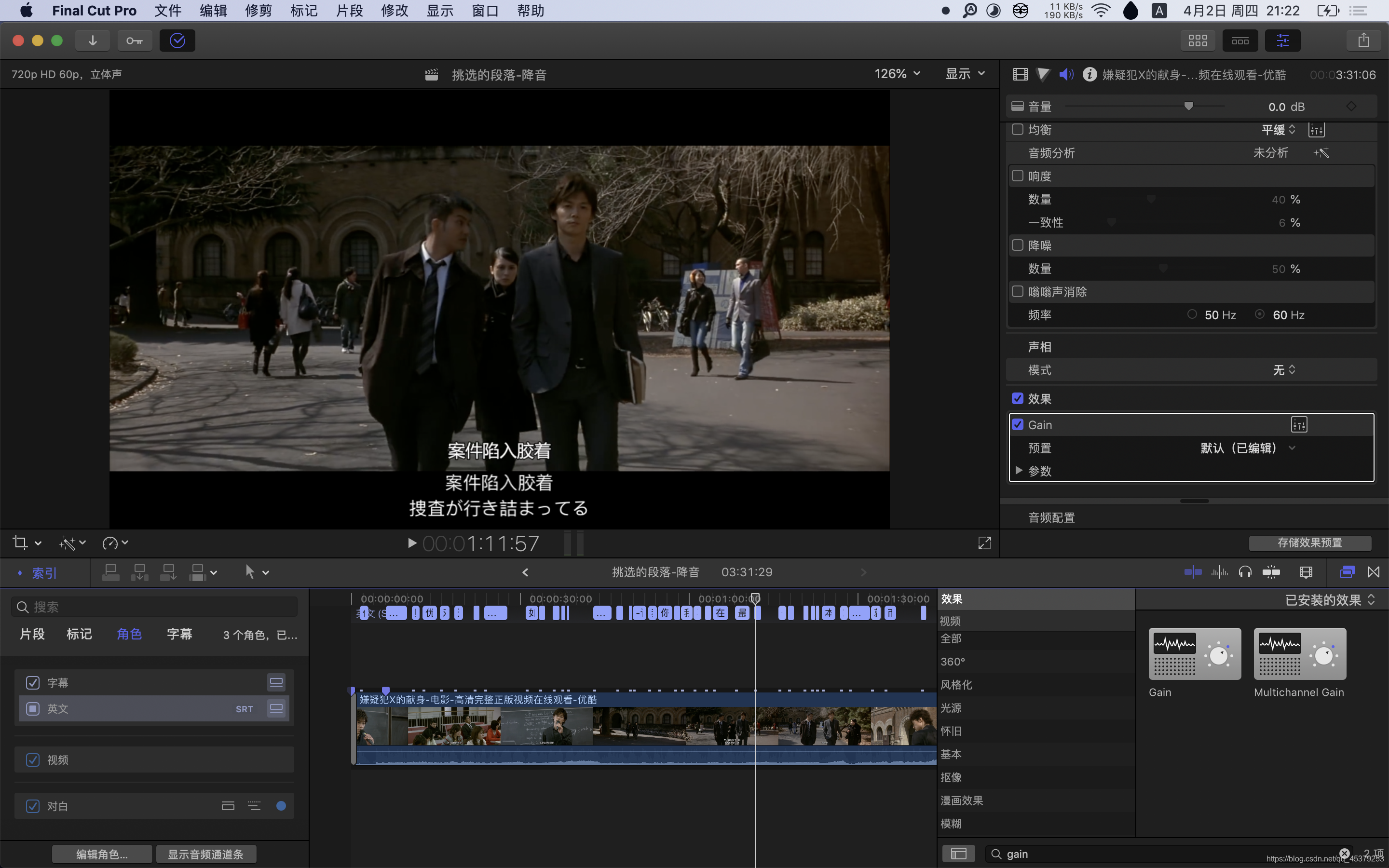Select the 50 Hz radio button

pyautogui.click(x=1192, y=314)
